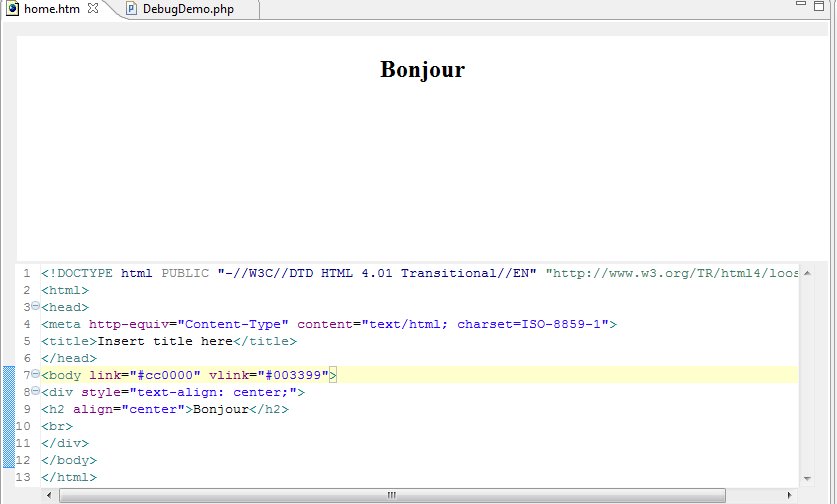Click the vlink="#003399" attribute
This screenshot has width=837, height=504.
click(269, 375)
